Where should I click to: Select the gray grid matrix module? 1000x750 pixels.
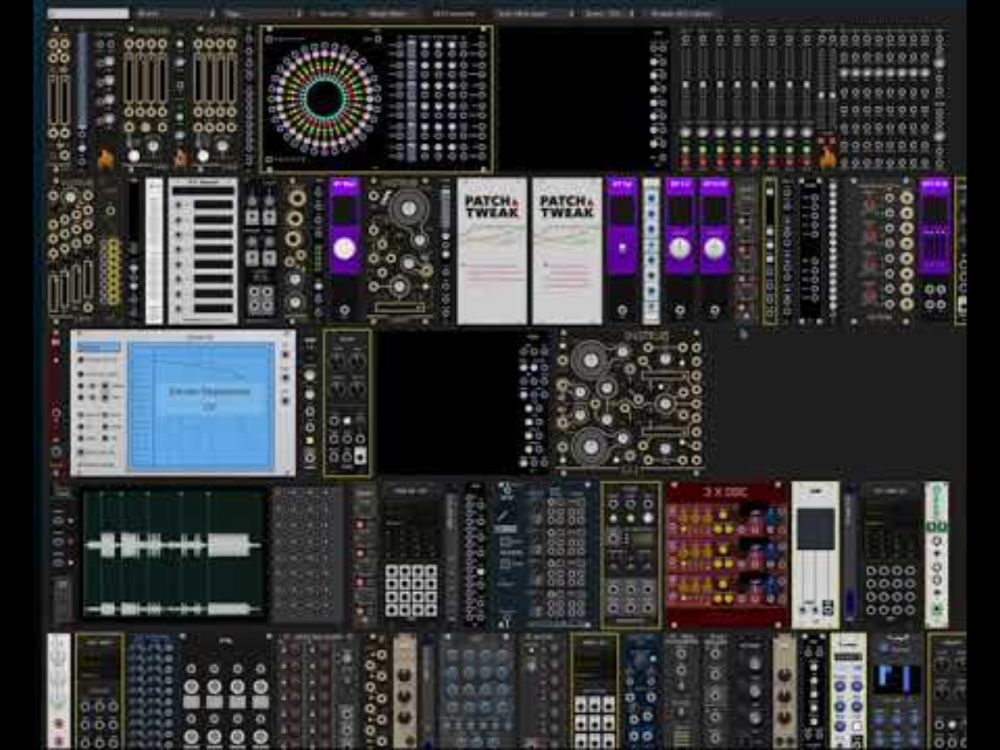point(307,555)
